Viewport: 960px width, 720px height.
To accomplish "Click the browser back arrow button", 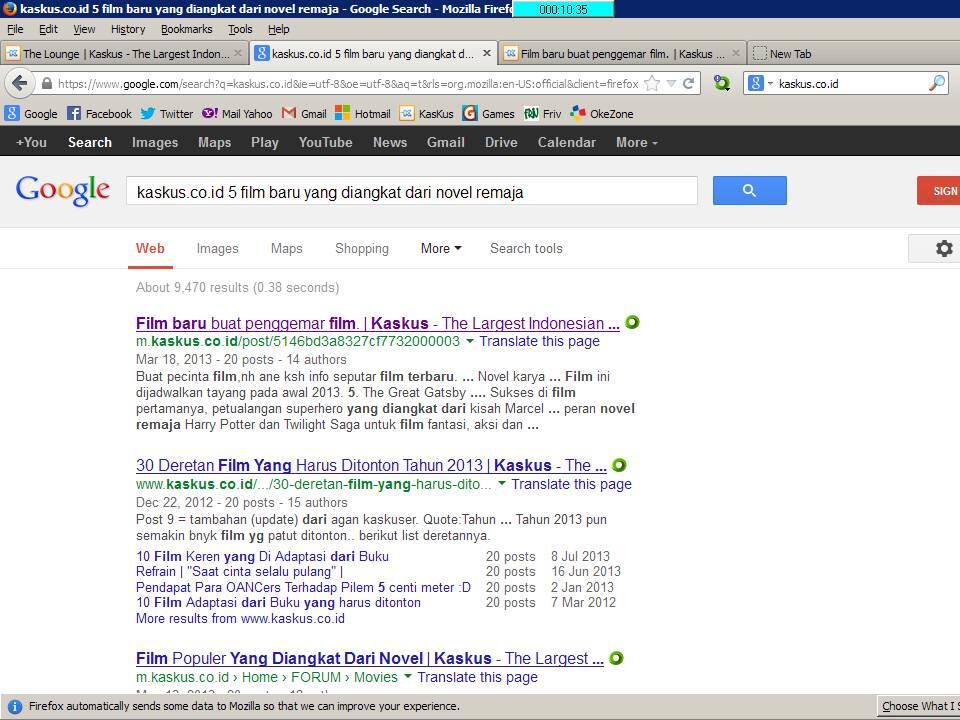I will pos(19,83).
